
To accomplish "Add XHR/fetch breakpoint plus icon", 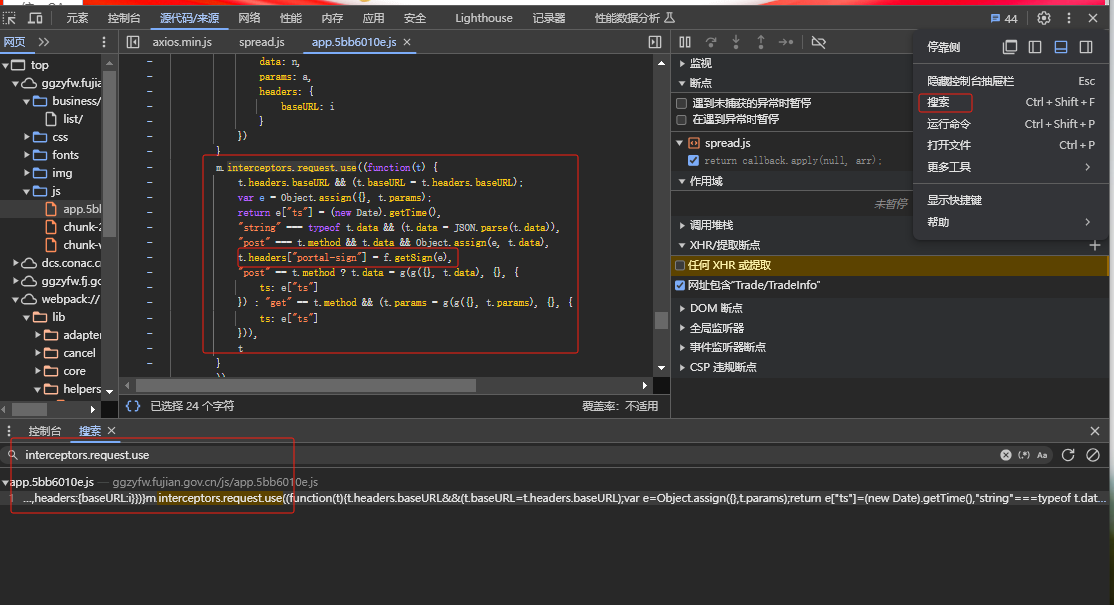I will pyautogui.click(x=1095, y=245).
